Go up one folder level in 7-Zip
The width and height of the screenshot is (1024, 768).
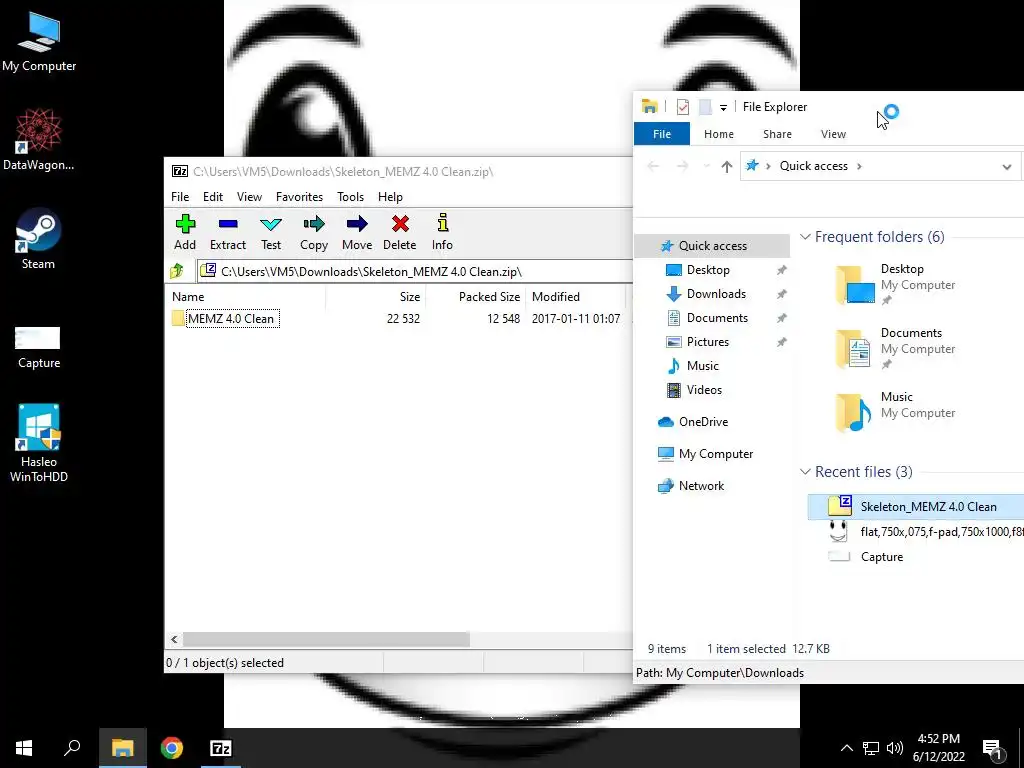177,271
